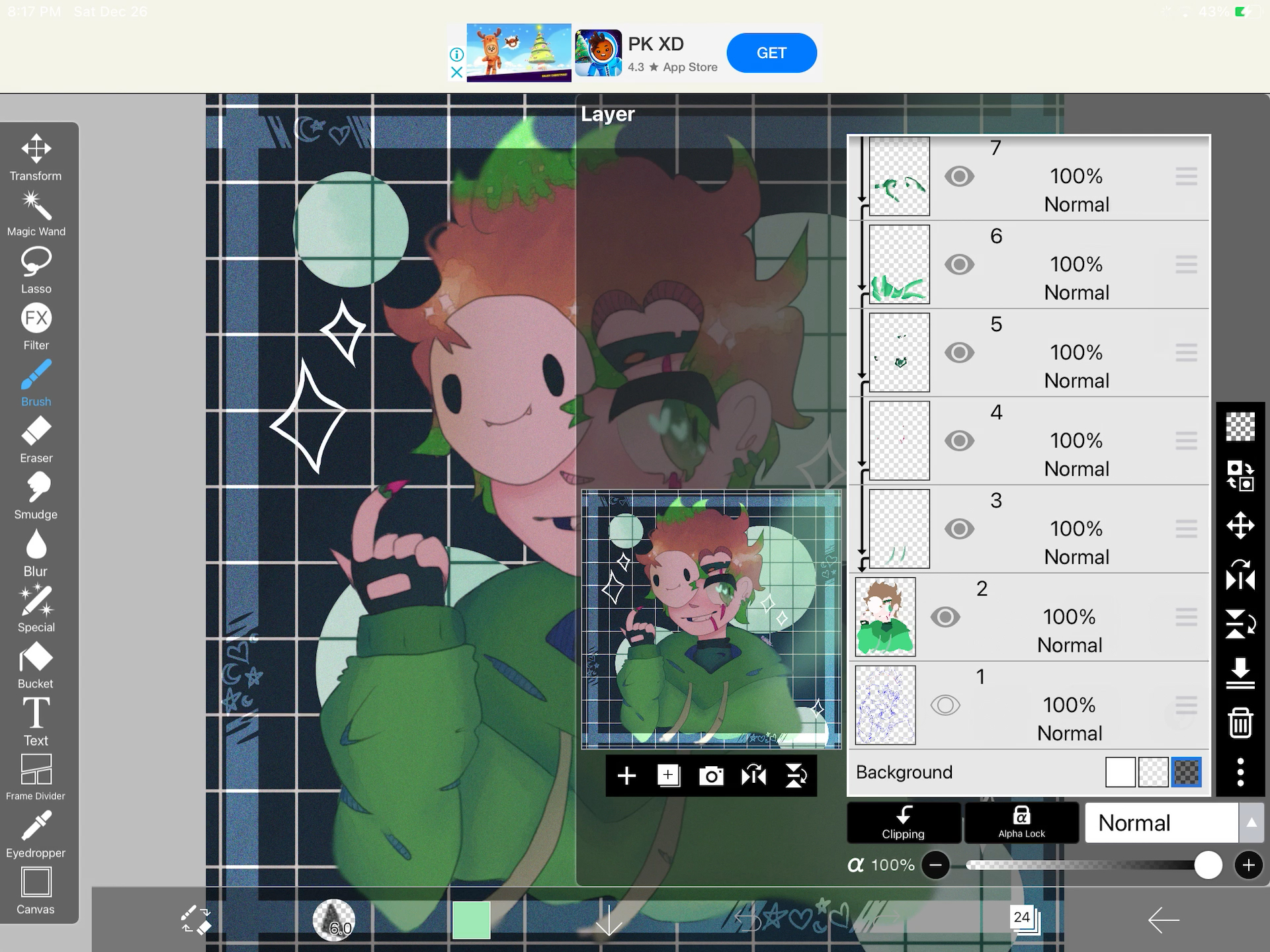Open the Normal blend mode dropdown
This screenshot has height=952, width=1270.
point(1162,822)
